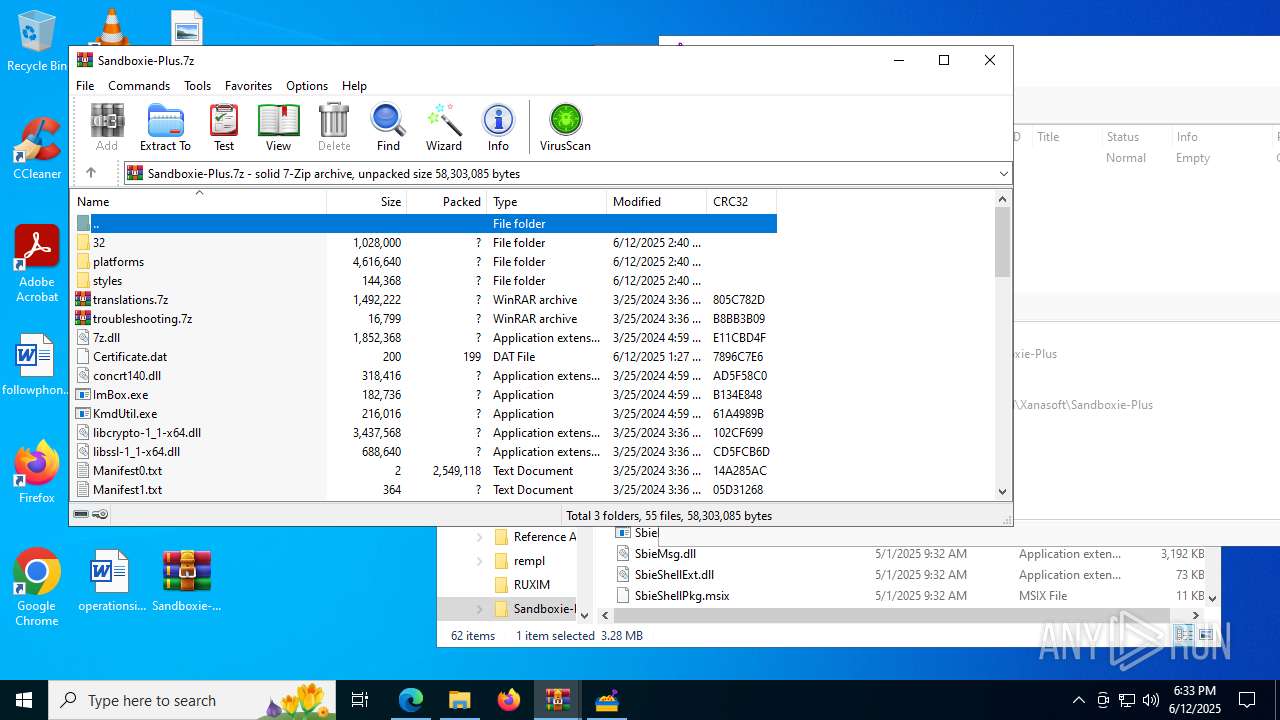Select SbieShellExt.dll in Explorer window
The height and width of the screenshot is (720, 1280).
coord(910,575)
